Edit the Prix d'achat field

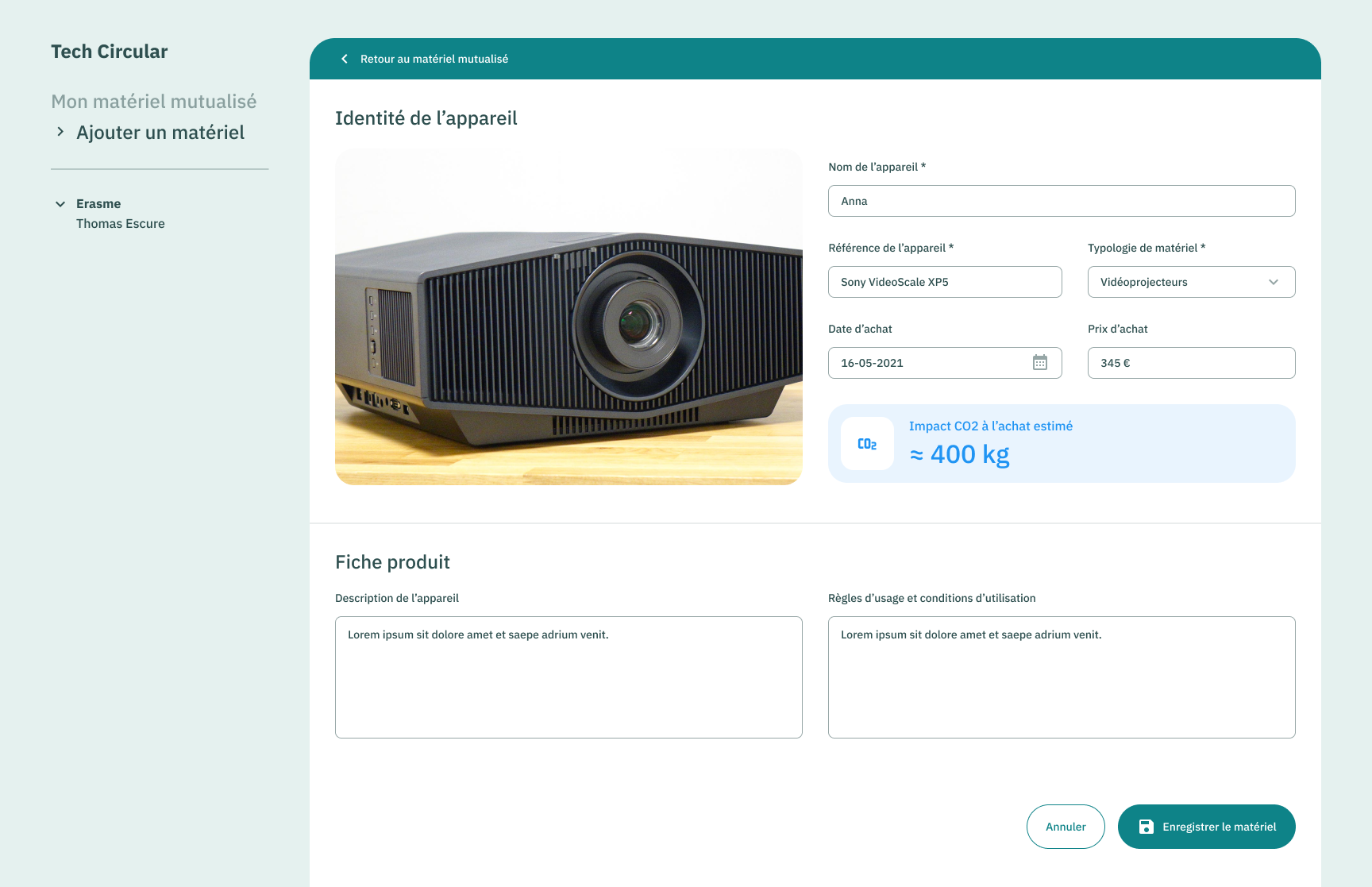pos(1191,363)
